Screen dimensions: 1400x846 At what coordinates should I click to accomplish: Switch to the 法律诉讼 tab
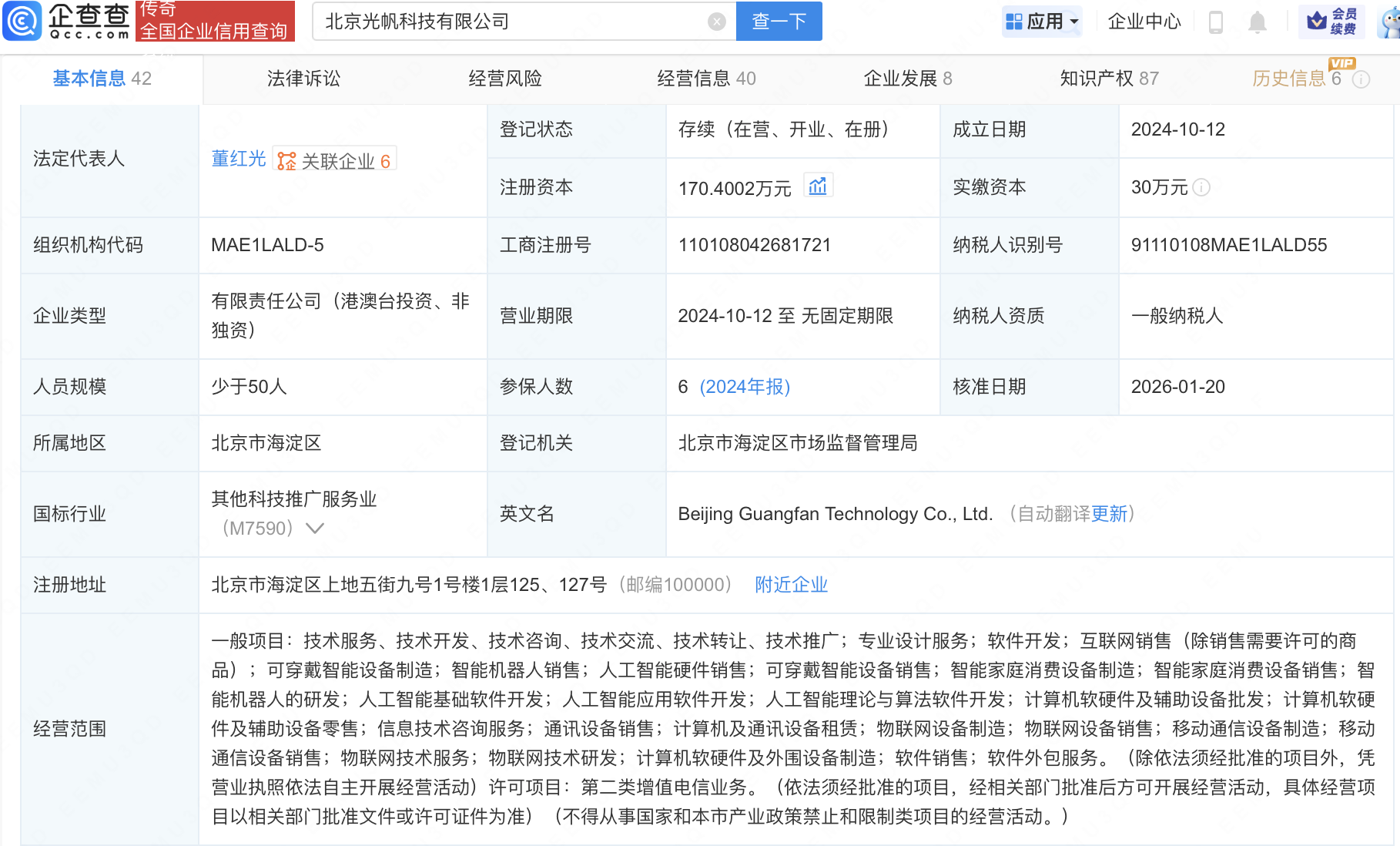[x=303, y=79]
